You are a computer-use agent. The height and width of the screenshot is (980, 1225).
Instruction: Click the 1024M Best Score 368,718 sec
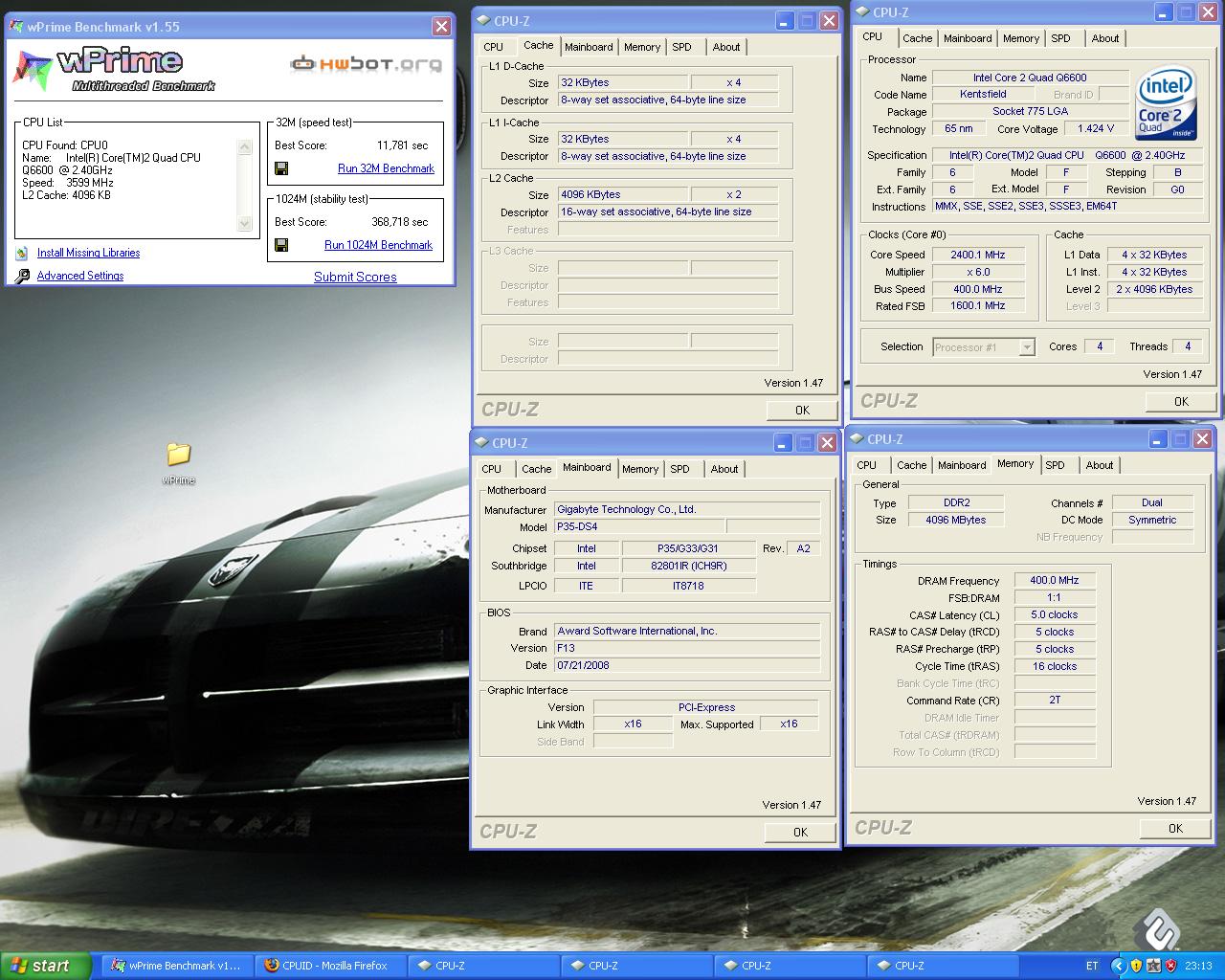(400, 222)
